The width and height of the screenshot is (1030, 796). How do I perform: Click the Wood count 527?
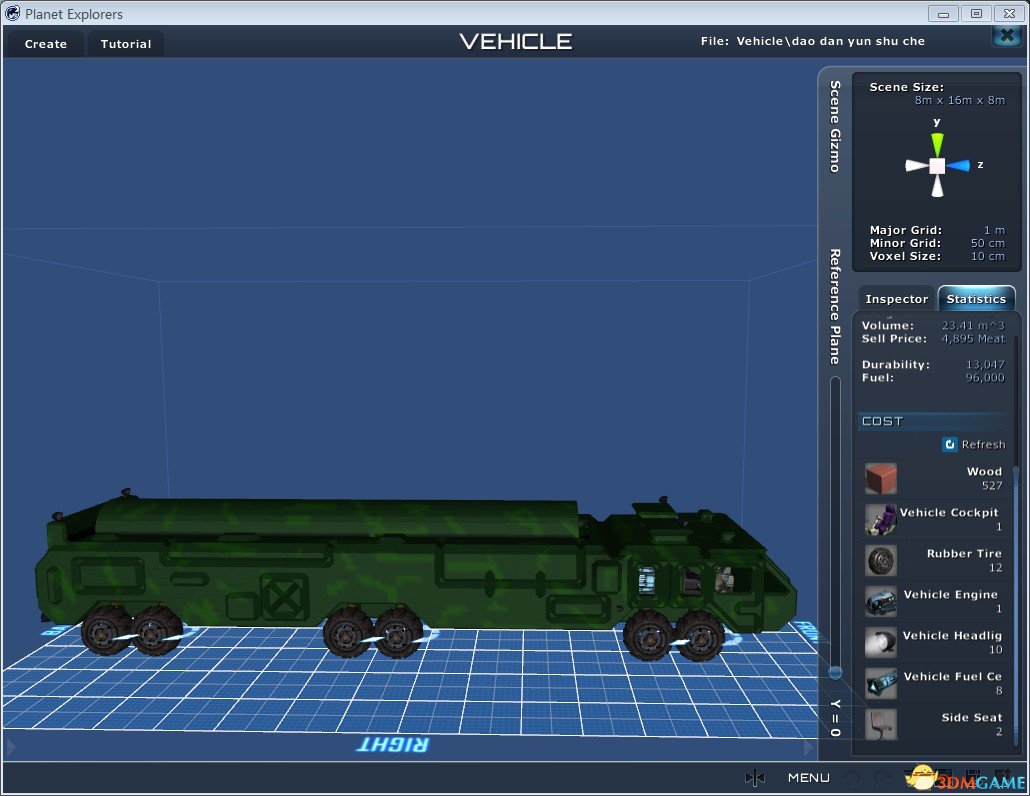(992, 486)
